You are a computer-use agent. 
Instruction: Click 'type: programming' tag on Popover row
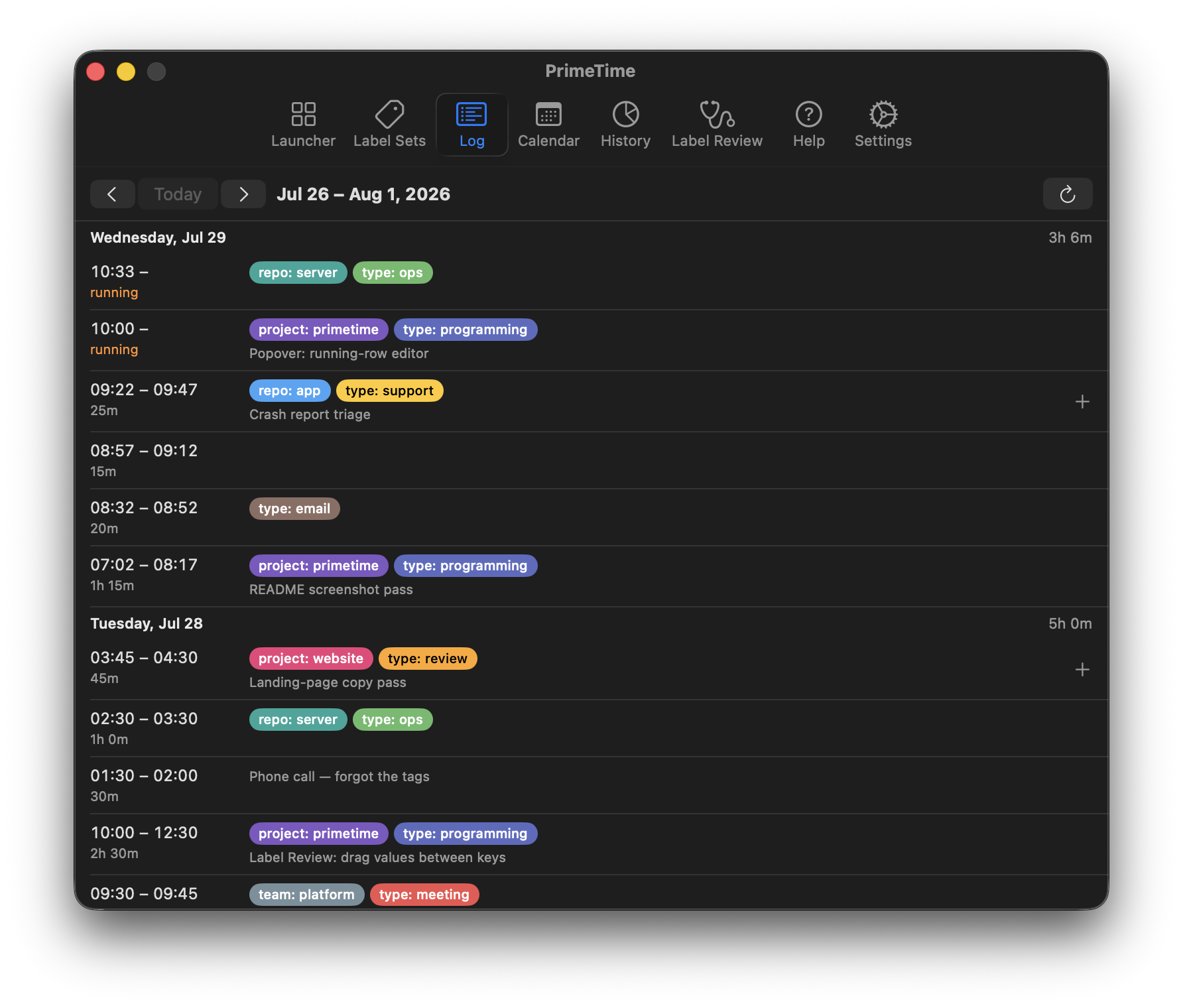coord(465,330)
